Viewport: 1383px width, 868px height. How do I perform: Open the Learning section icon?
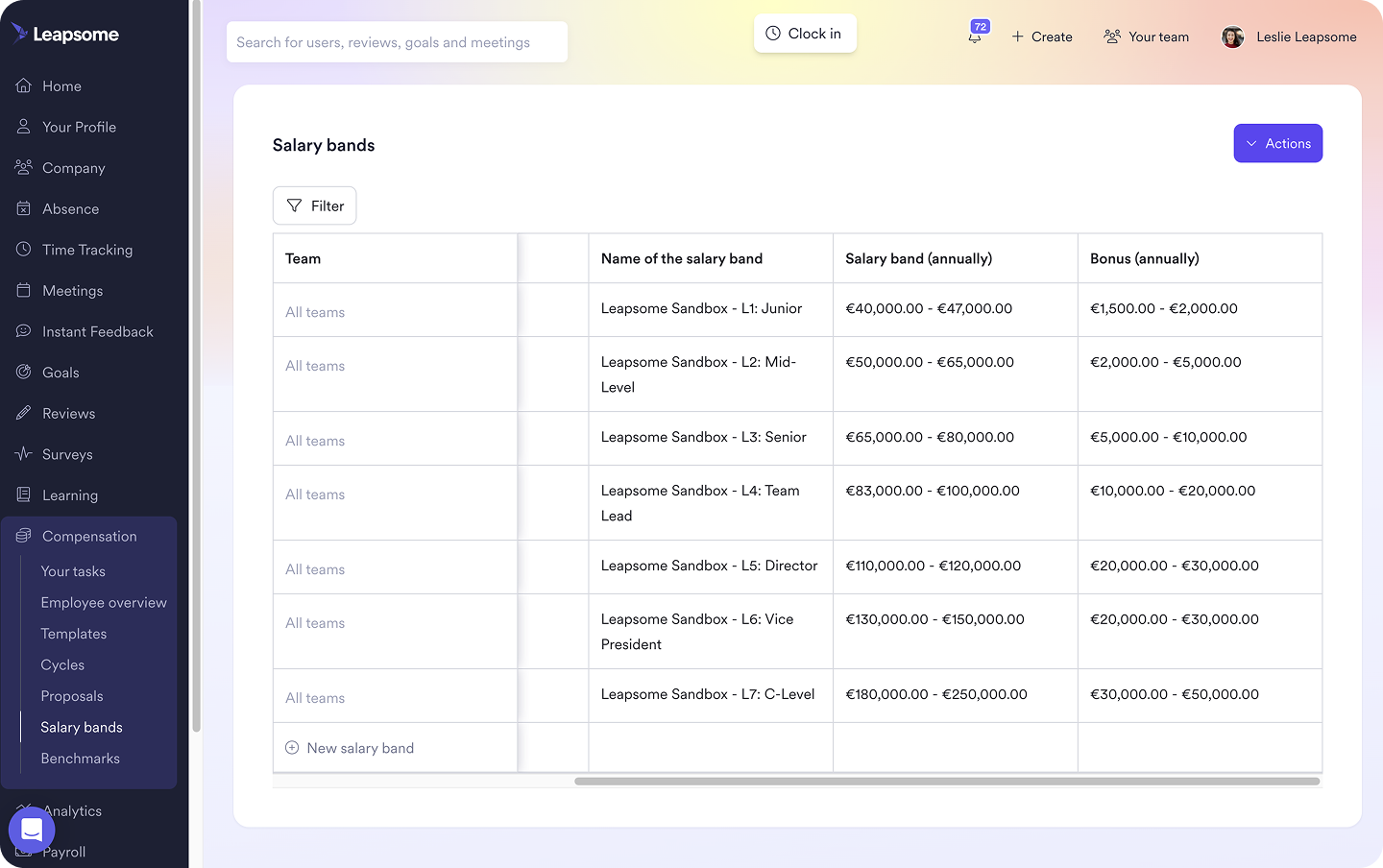click(23, 494)
